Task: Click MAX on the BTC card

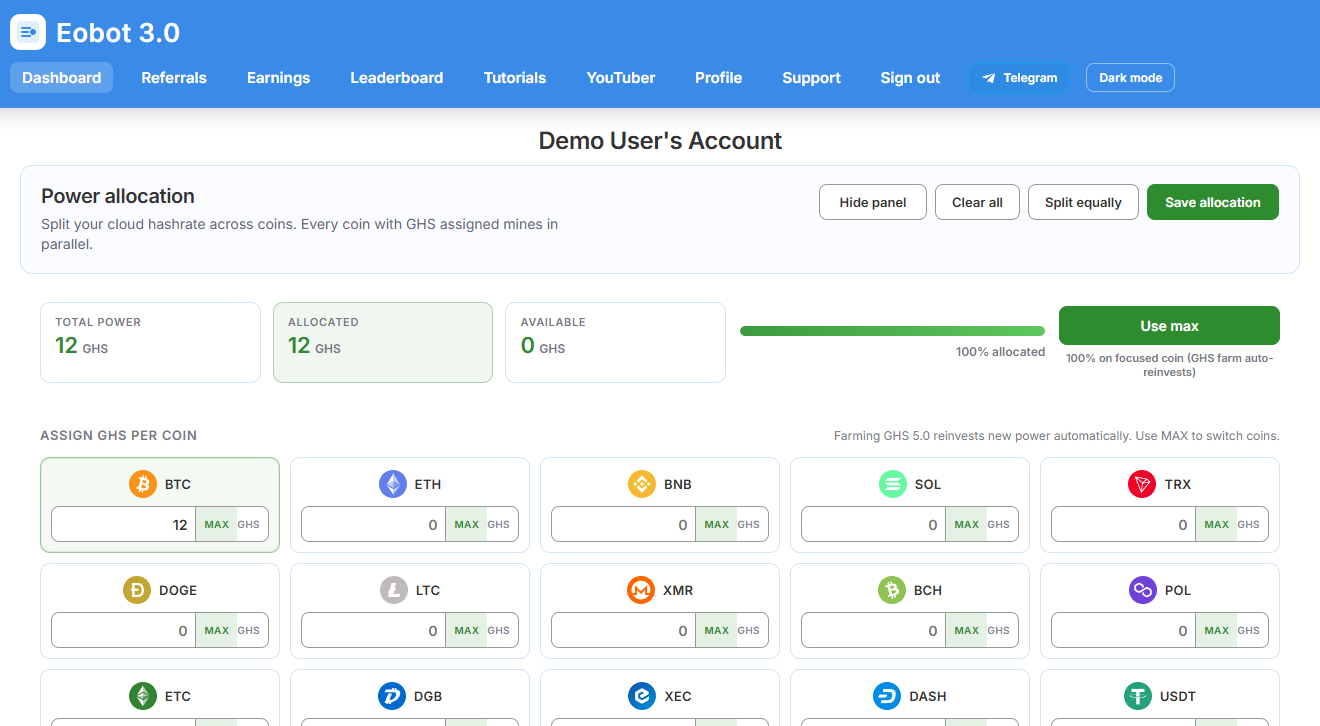Action: (x=216, y=524)
